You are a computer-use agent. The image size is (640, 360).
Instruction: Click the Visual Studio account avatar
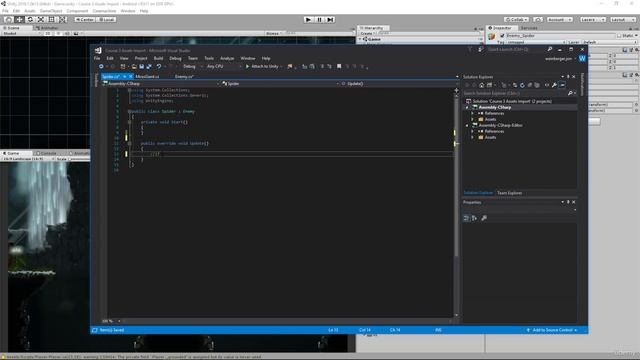tap(582, 59)
